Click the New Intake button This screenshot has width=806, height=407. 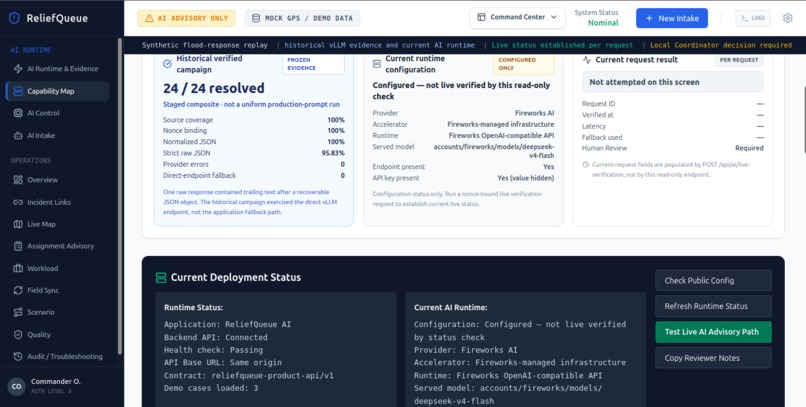pyautogui.click(x=672, y=18)
